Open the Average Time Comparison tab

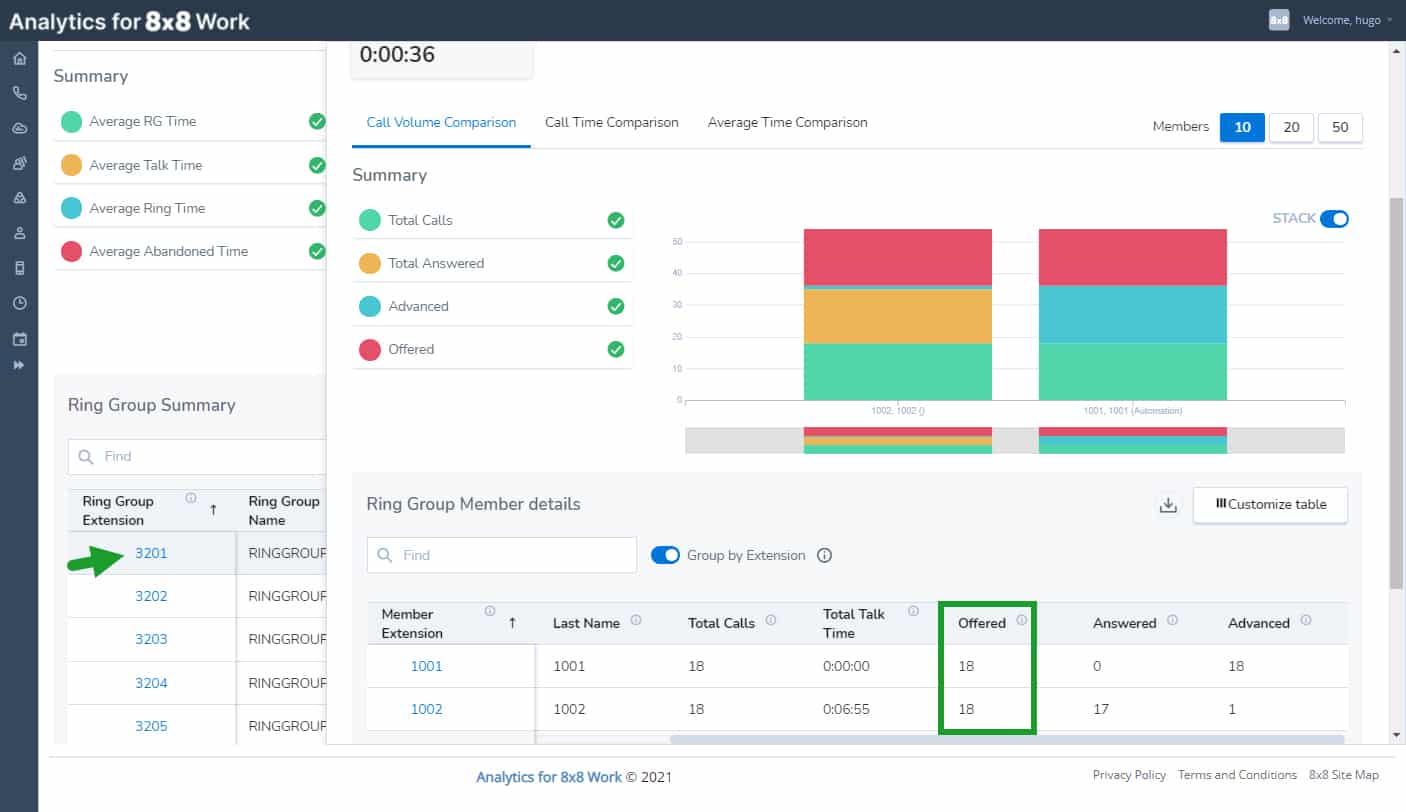coord(787,123)
